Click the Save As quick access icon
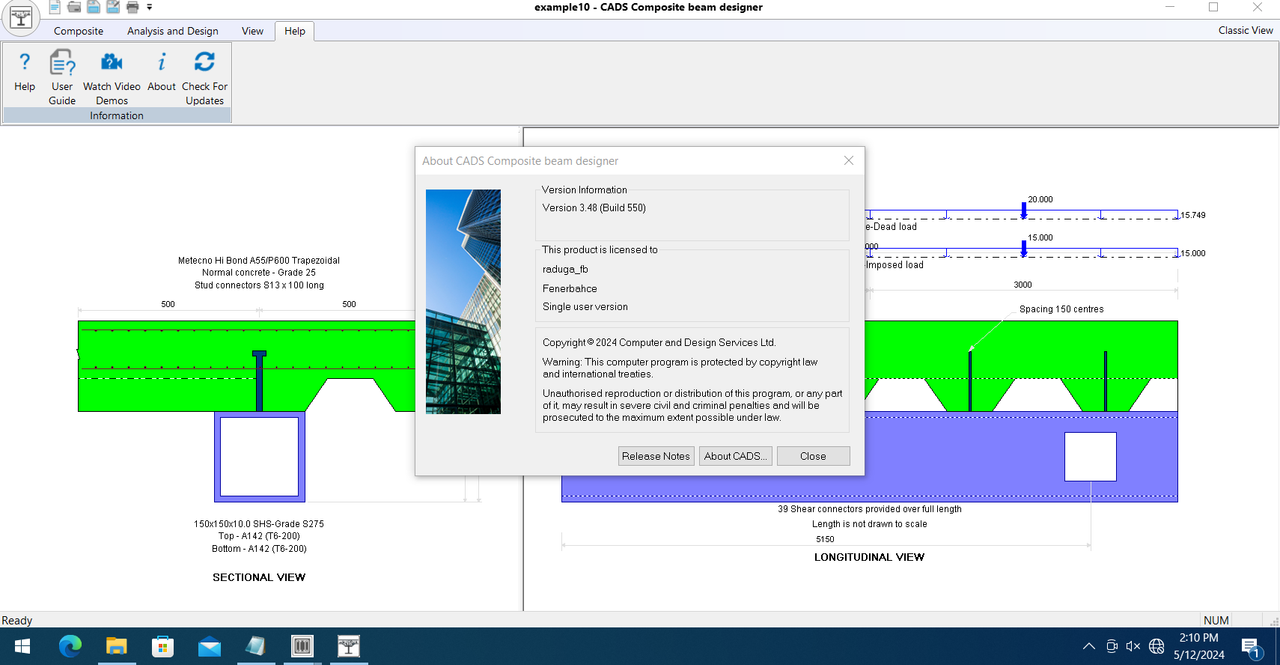The height and width of the screenshot is (665, 1280). point(113,7)
